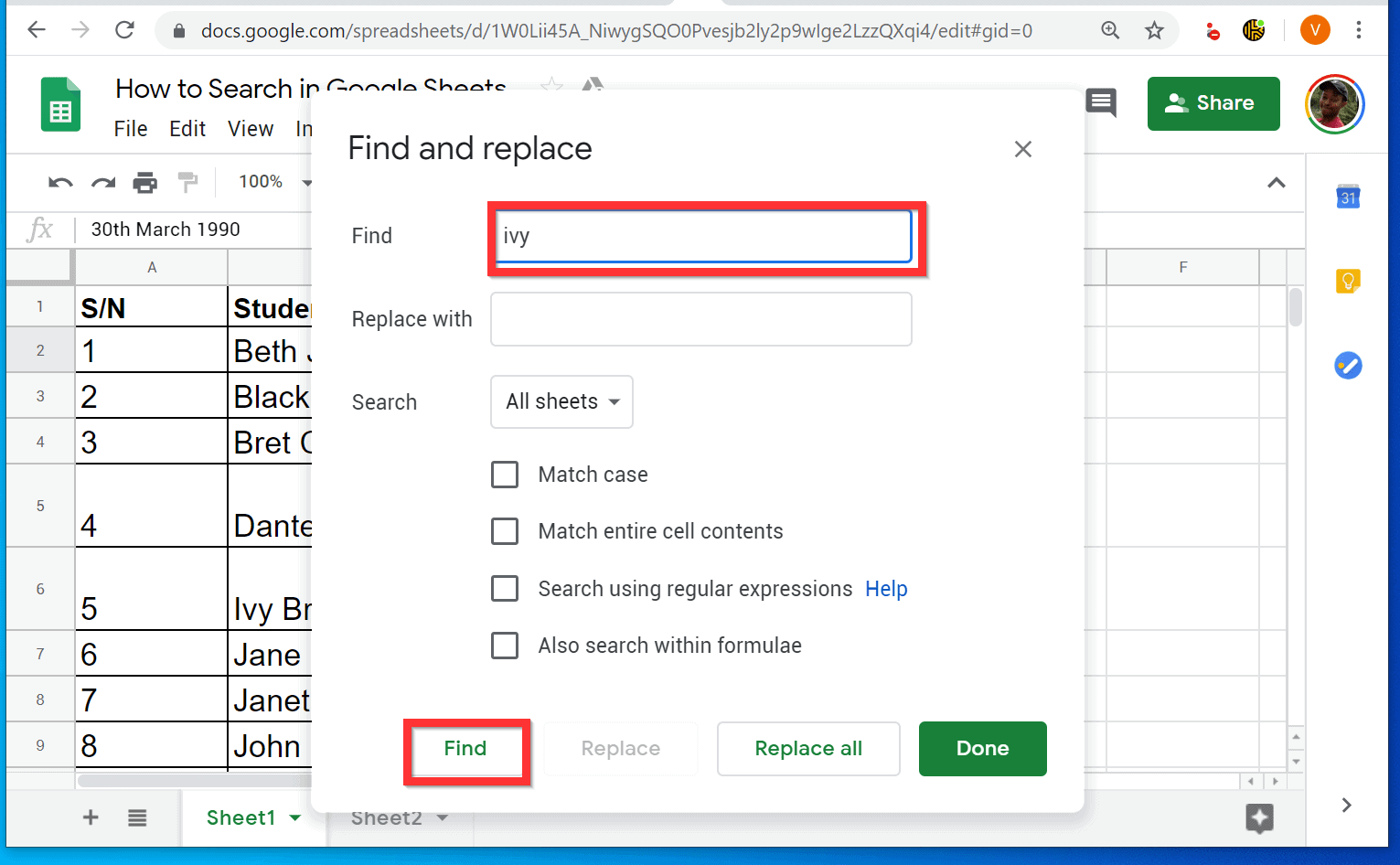Viewport: 1400px width, 865px height.
Task: Click the formula bar text
Action: click(166, 230)
